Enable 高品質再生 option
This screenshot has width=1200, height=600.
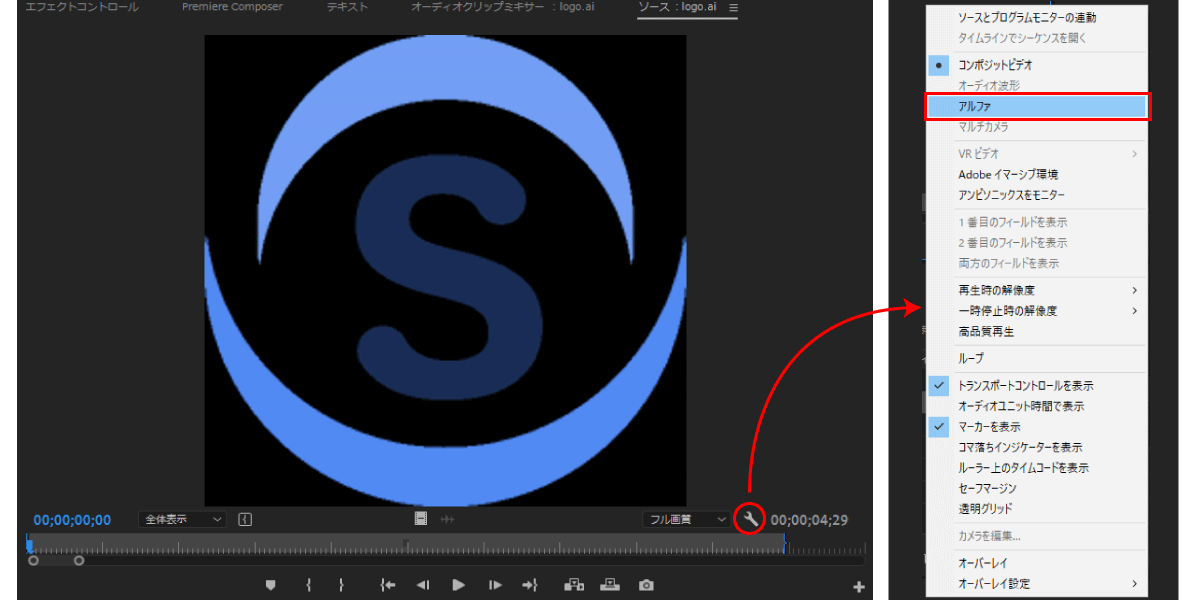point(1038,331)
